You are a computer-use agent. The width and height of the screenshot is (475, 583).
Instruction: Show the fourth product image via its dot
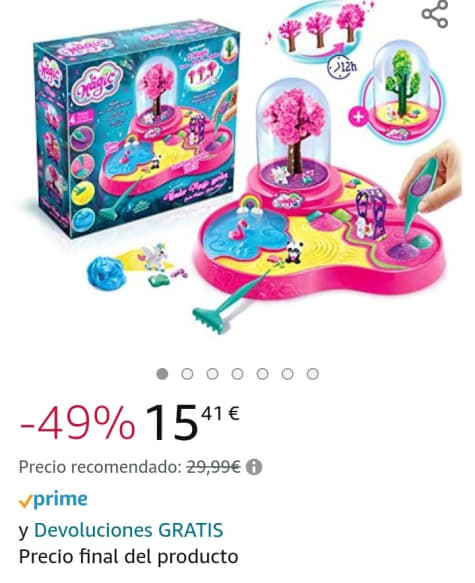[x=238, y=374]
